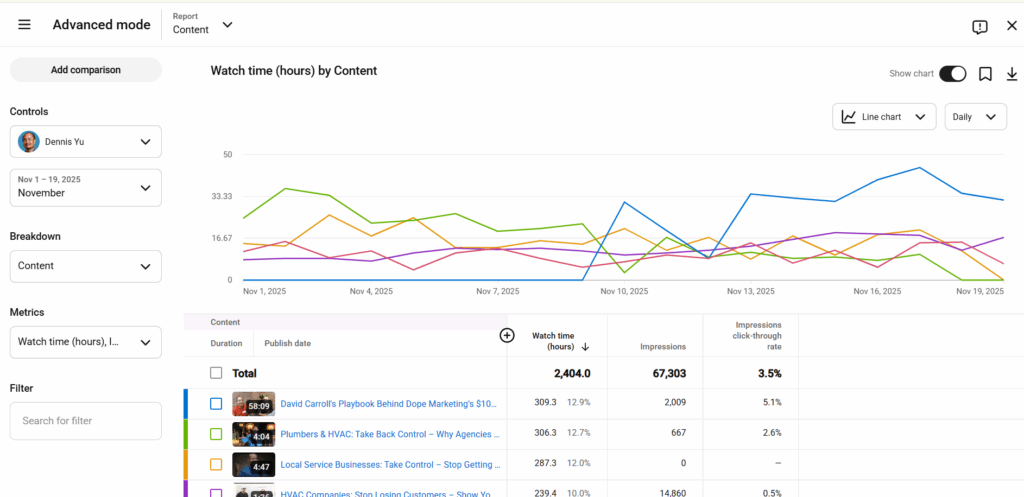Open the Daily granularity dropdown
Image resolution: width=1024 pixels, height=497 pixels.
click(976, 117)
